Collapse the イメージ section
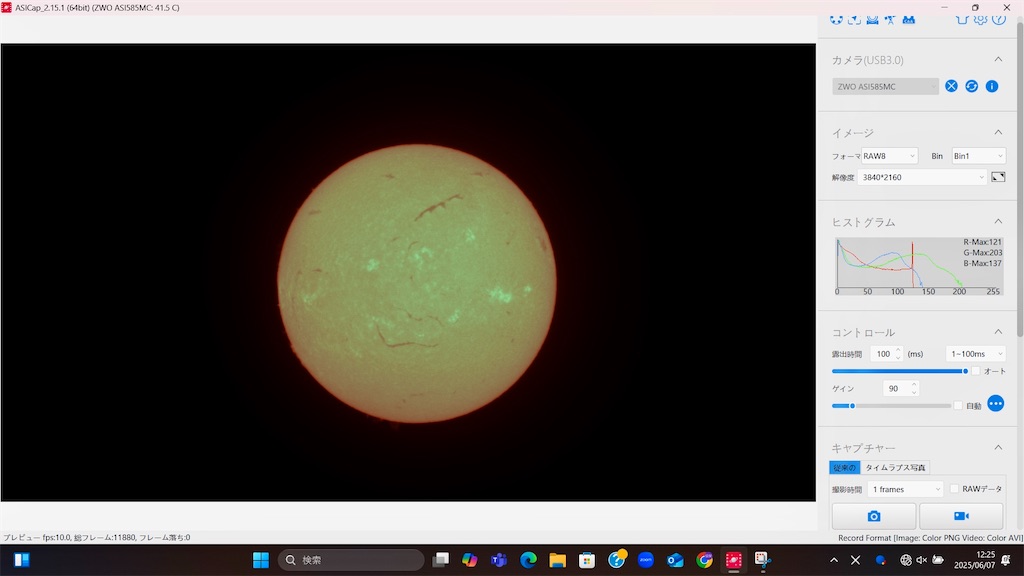Screen dimensions: 1024x576 click(998, 132)
